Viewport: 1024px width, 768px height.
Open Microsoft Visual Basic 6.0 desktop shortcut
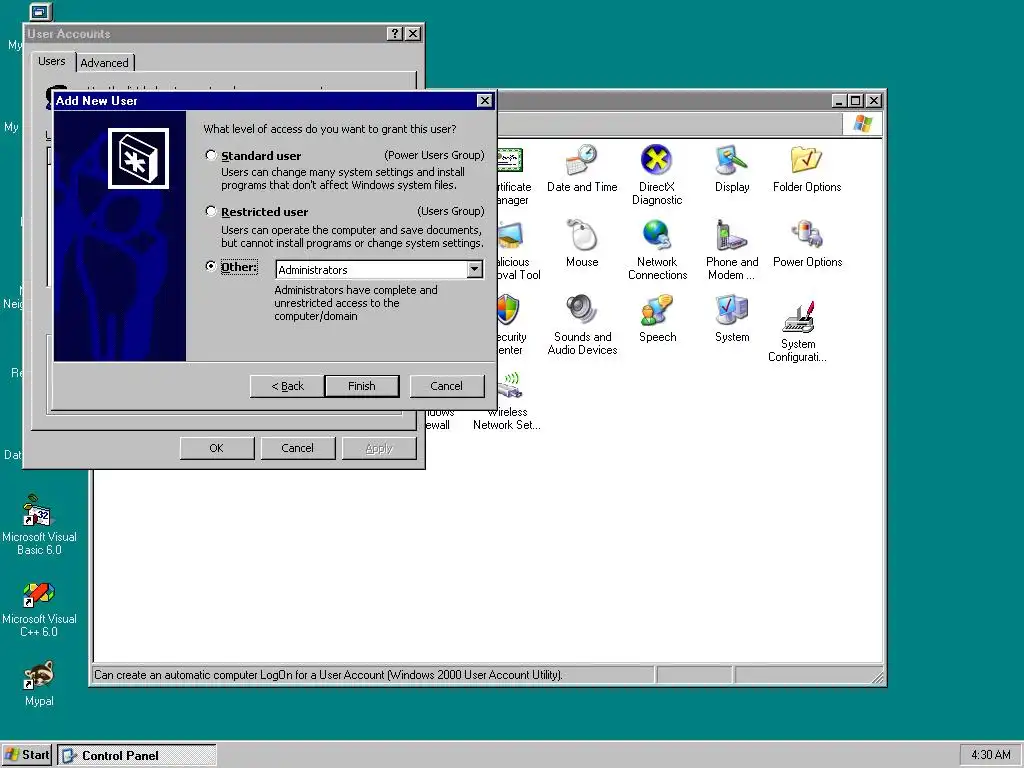coord(39,524)
